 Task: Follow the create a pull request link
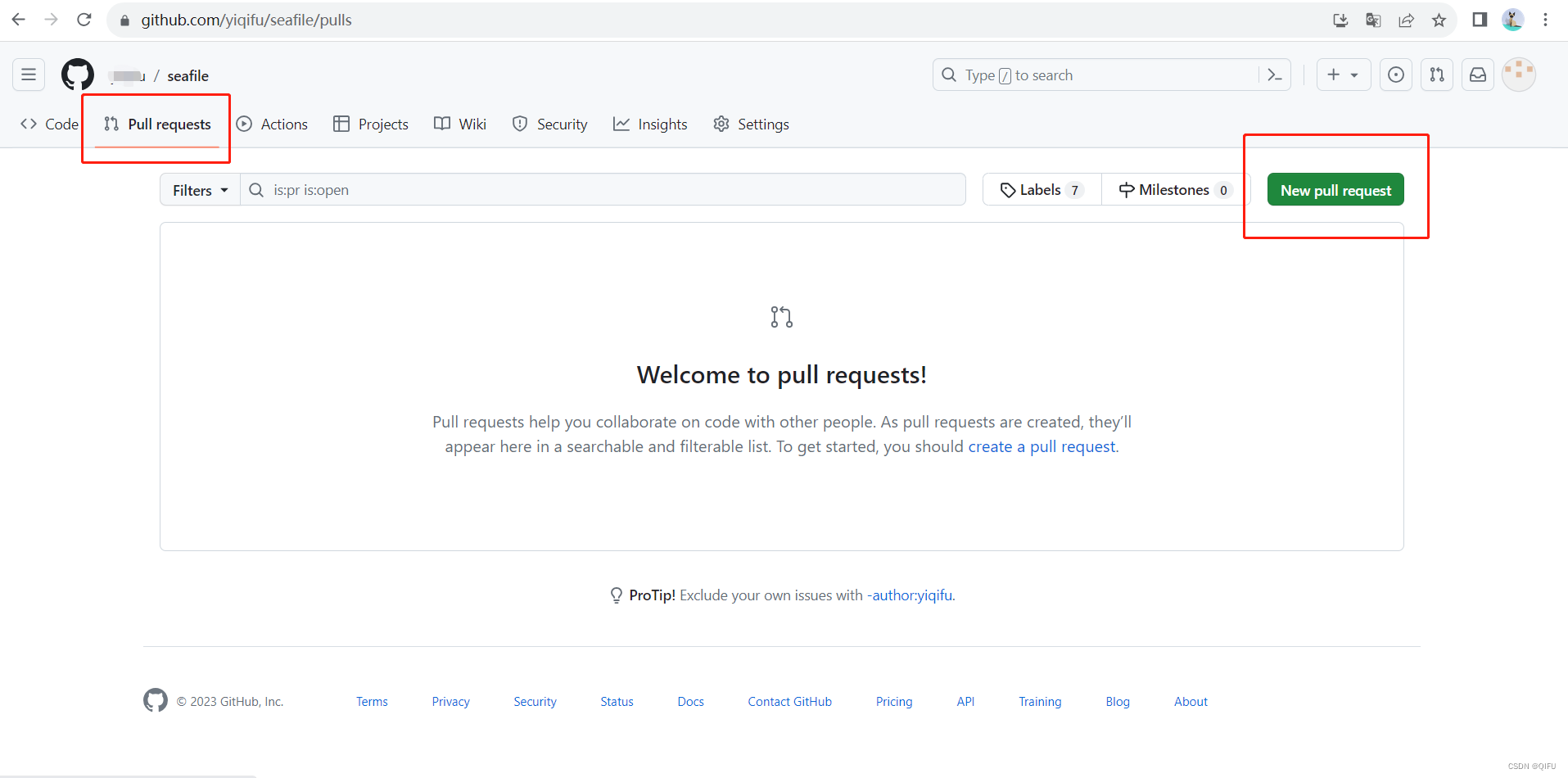(x=1042, y=446)
